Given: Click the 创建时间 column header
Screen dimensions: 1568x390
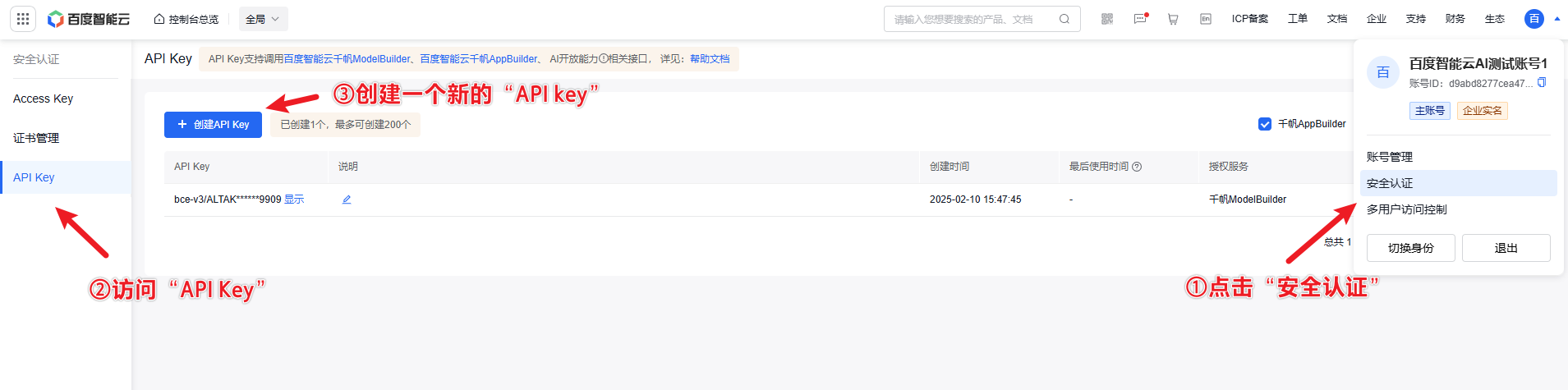Looking at the screenshot, I should [x=949, y=167].
